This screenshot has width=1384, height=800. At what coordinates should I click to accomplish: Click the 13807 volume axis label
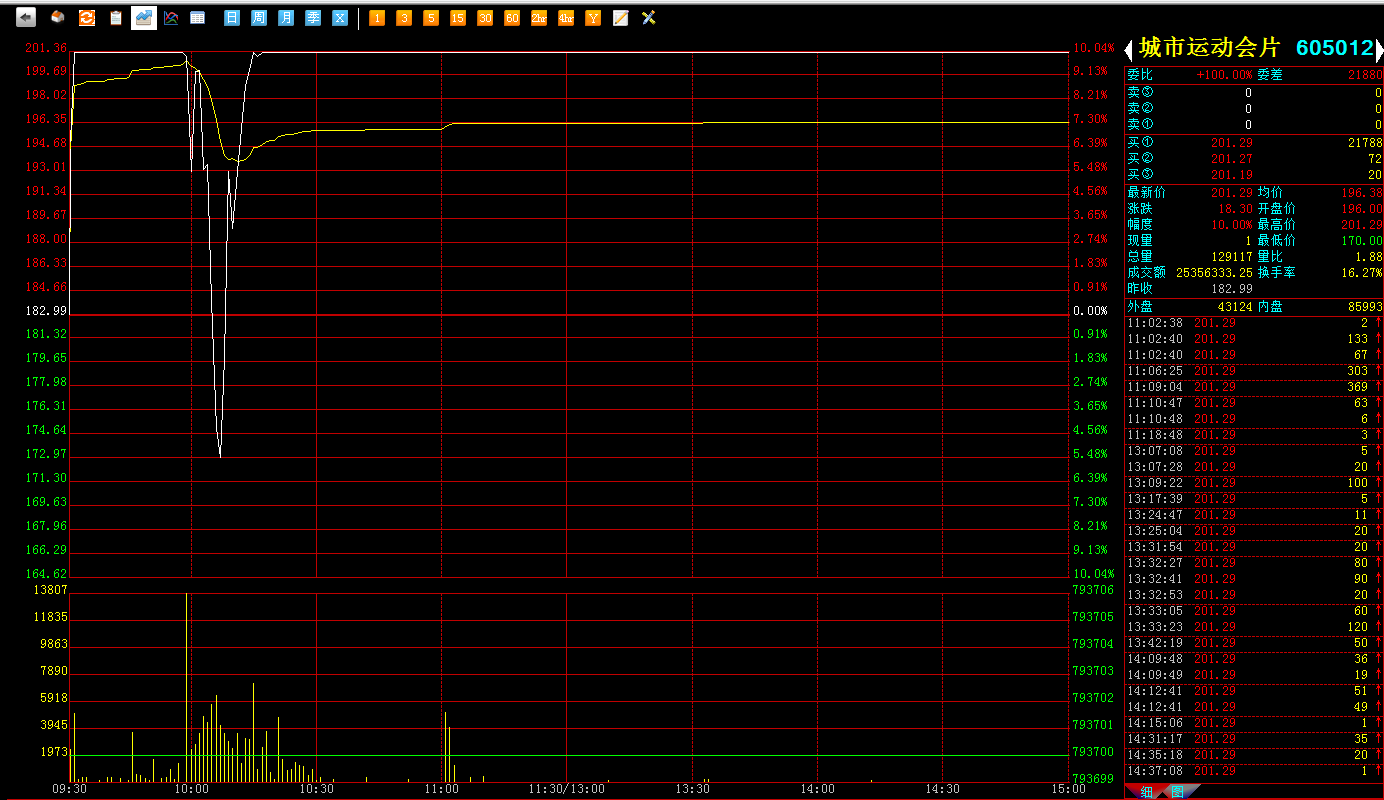[x=51, y=590]
